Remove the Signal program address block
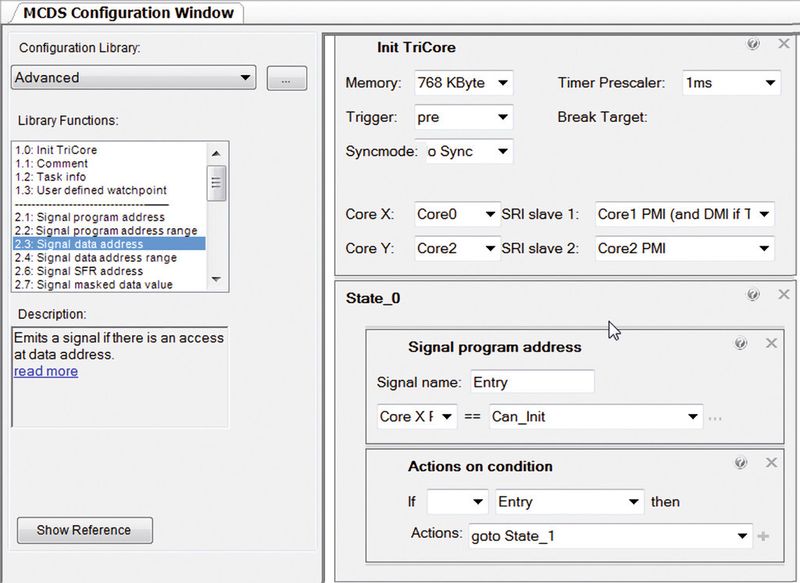The height and width of the screenshot is (583, 800). point(771,343)
